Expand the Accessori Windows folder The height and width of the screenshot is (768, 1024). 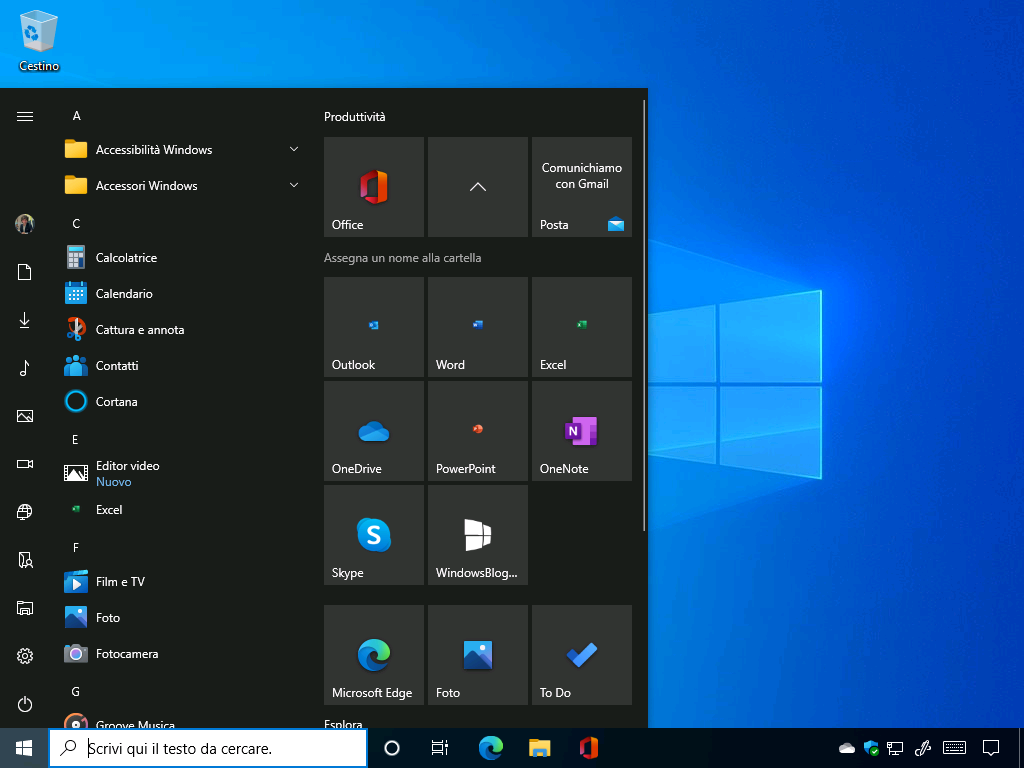(x=182, y=185)
